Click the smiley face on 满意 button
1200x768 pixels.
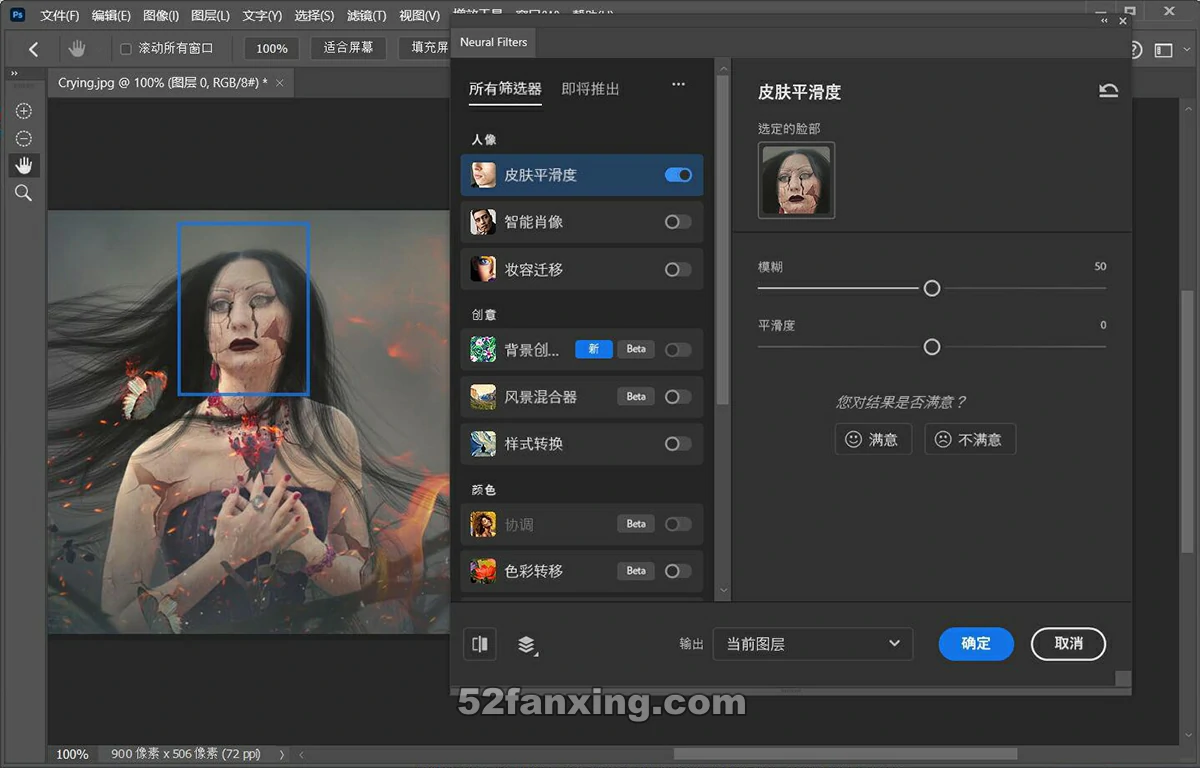click(x=853, y=439)
